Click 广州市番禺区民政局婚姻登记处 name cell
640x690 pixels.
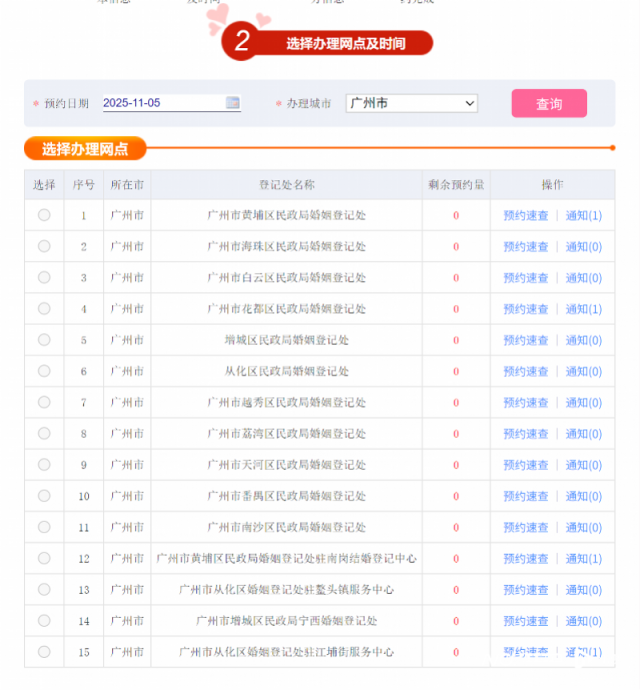click(x=287, y=496)
